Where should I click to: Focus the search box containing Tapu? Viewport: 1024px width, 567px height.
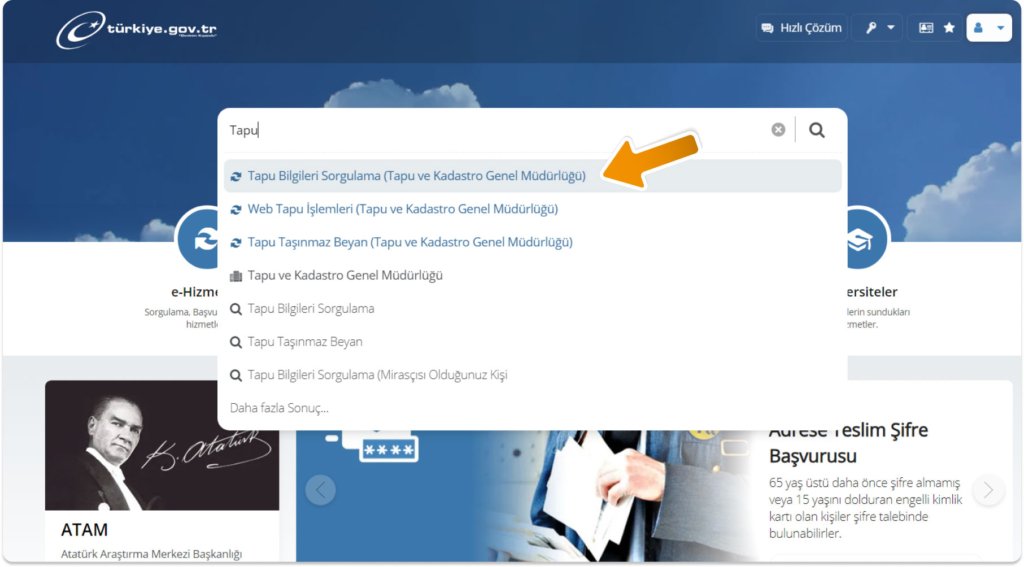(496, 130)
